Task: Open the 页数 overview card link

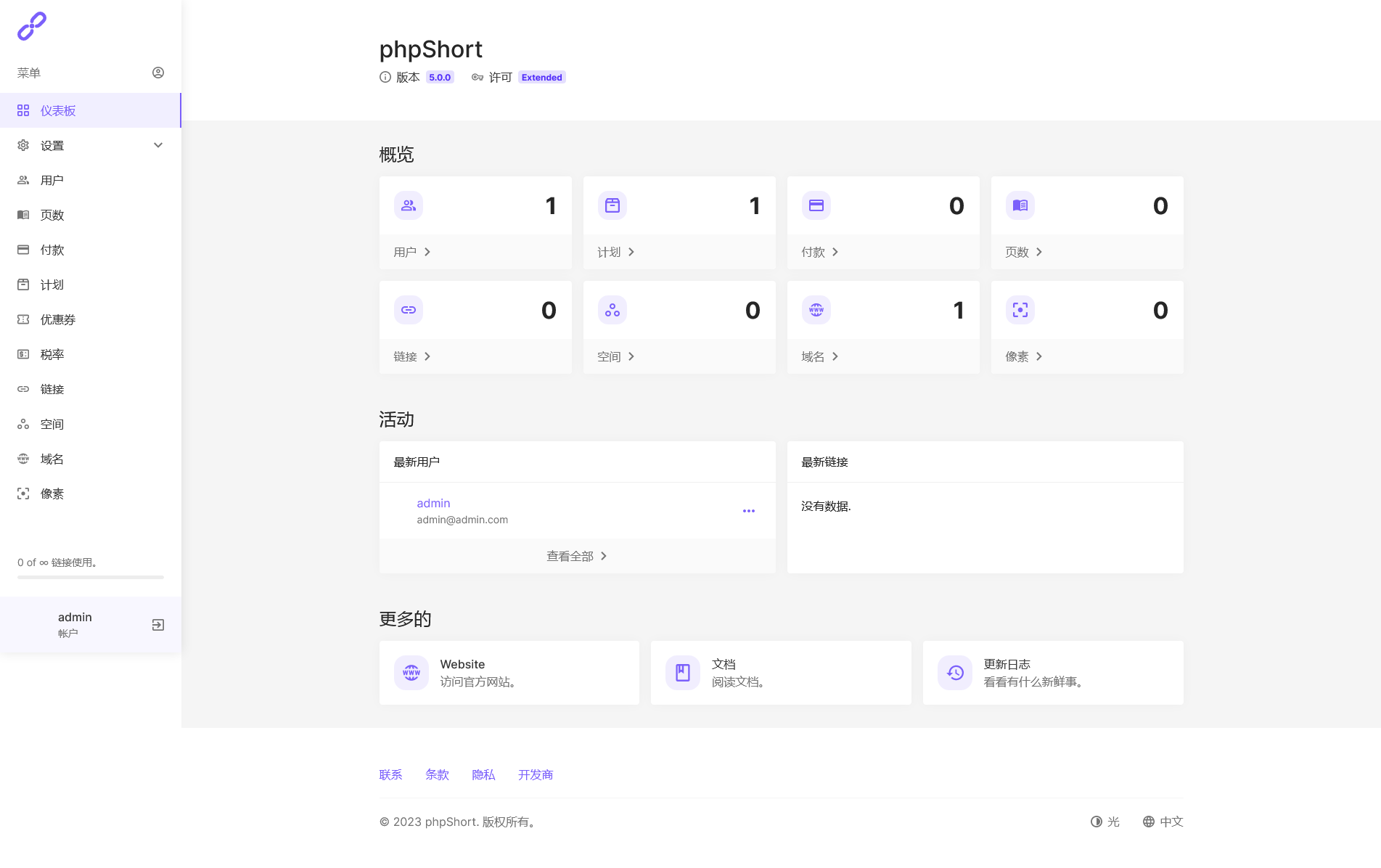Action: click(1024, 252)
